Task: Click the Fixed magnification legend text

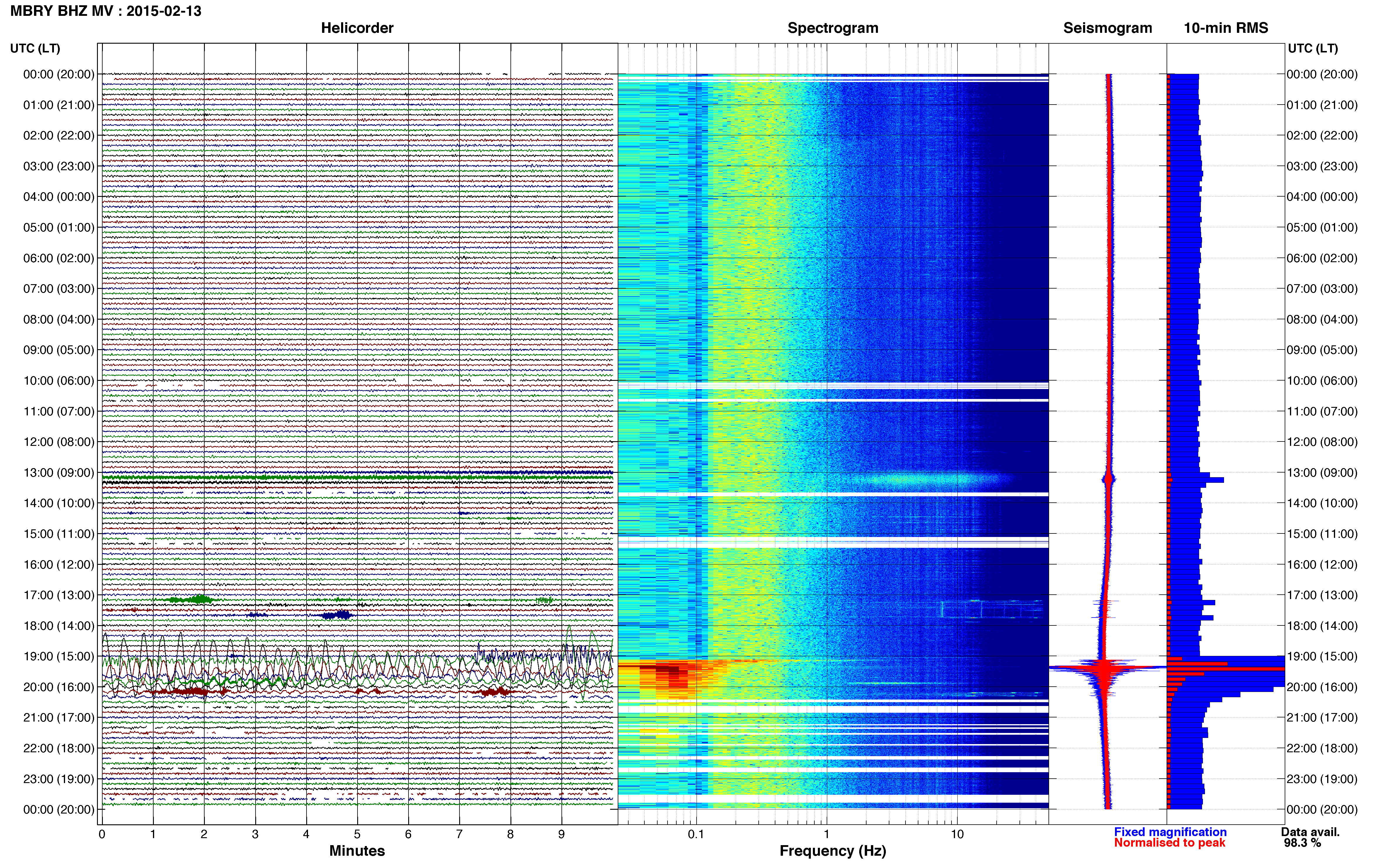Action: point(1170,832)
